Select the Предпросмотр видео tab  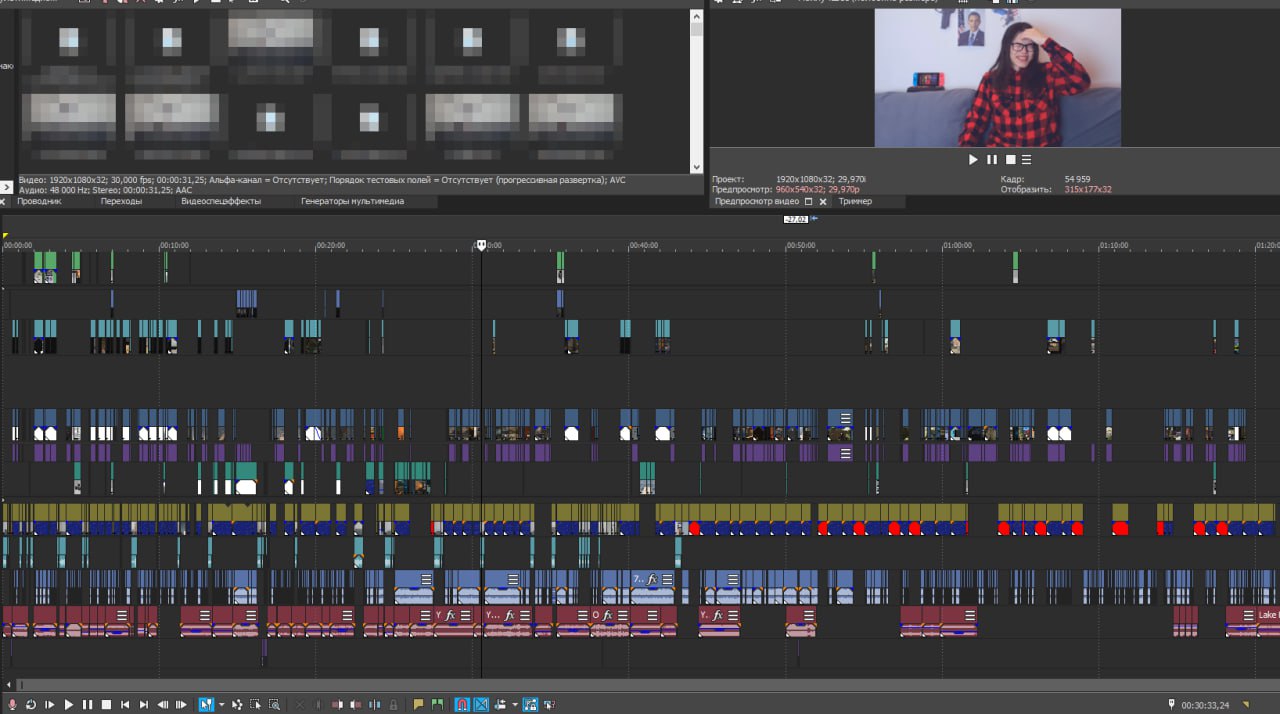tap(757, 201)
